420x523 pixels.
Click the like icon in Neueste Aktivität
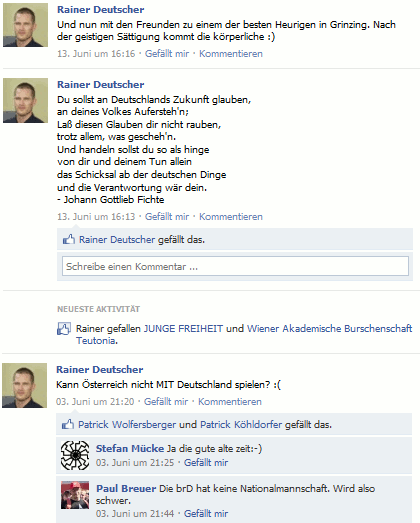click(x=64, y=329)
